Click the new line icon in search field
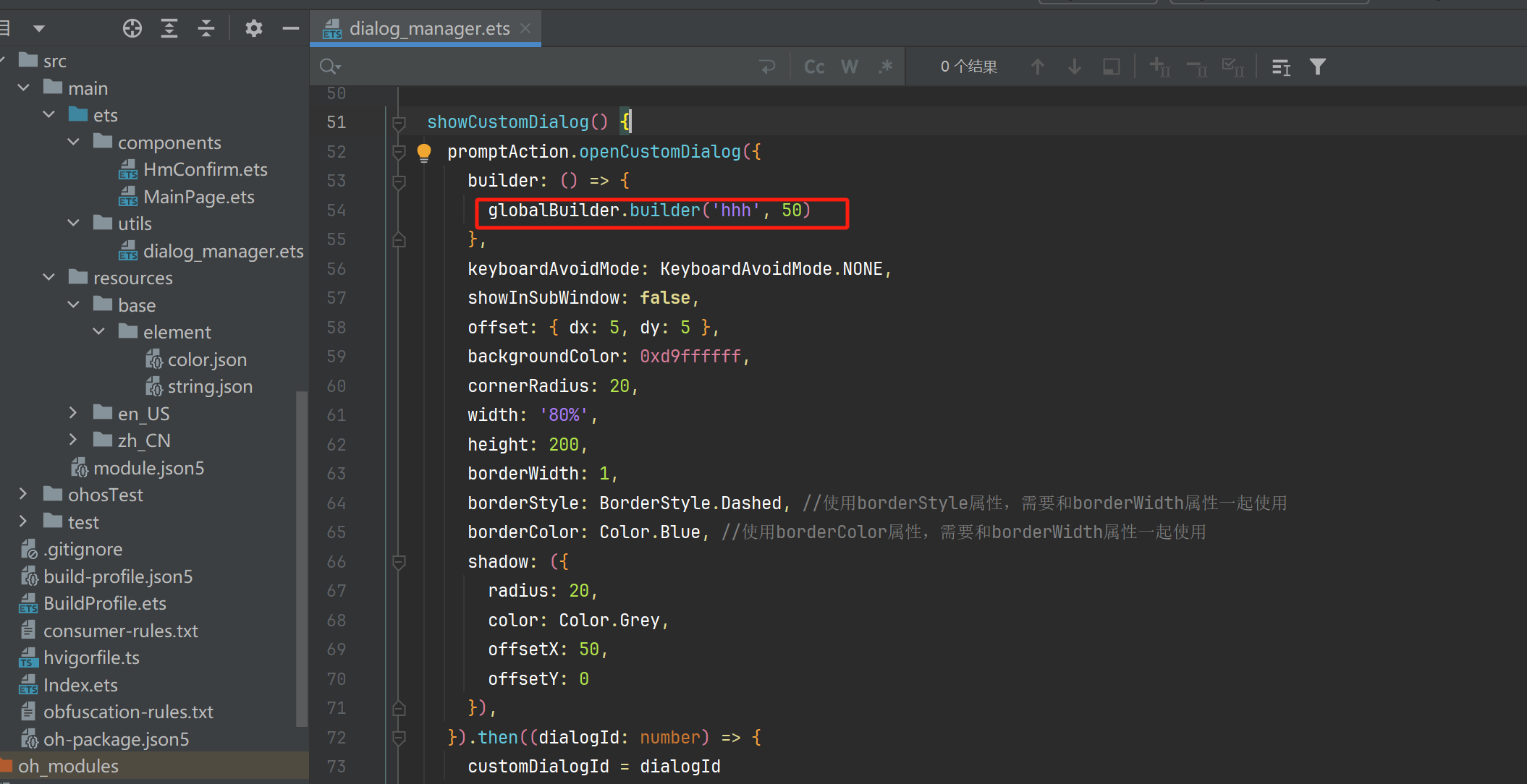1527x784 pixels. (x=767, y=67)
